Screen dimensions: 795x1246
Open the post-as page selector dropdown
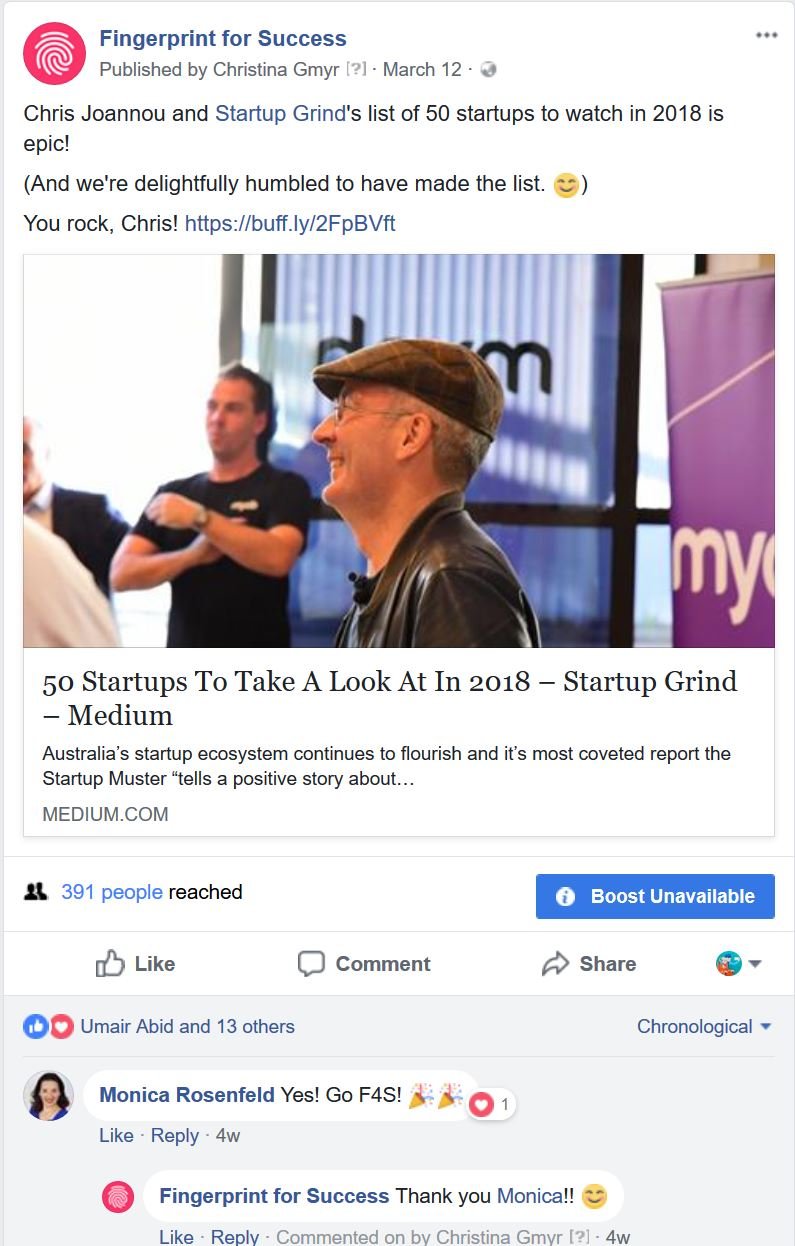pos(739,964)
